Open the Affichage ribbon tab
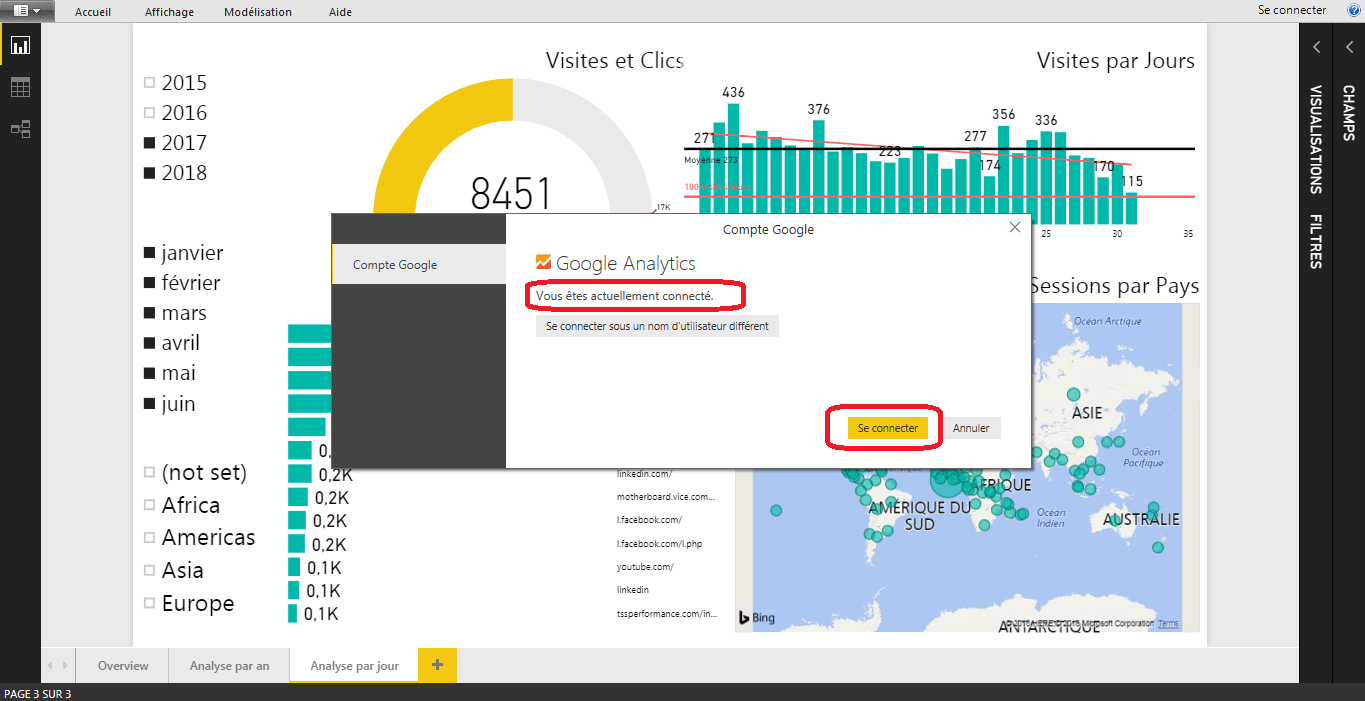Screen dimensions: 1365x701 169,12
